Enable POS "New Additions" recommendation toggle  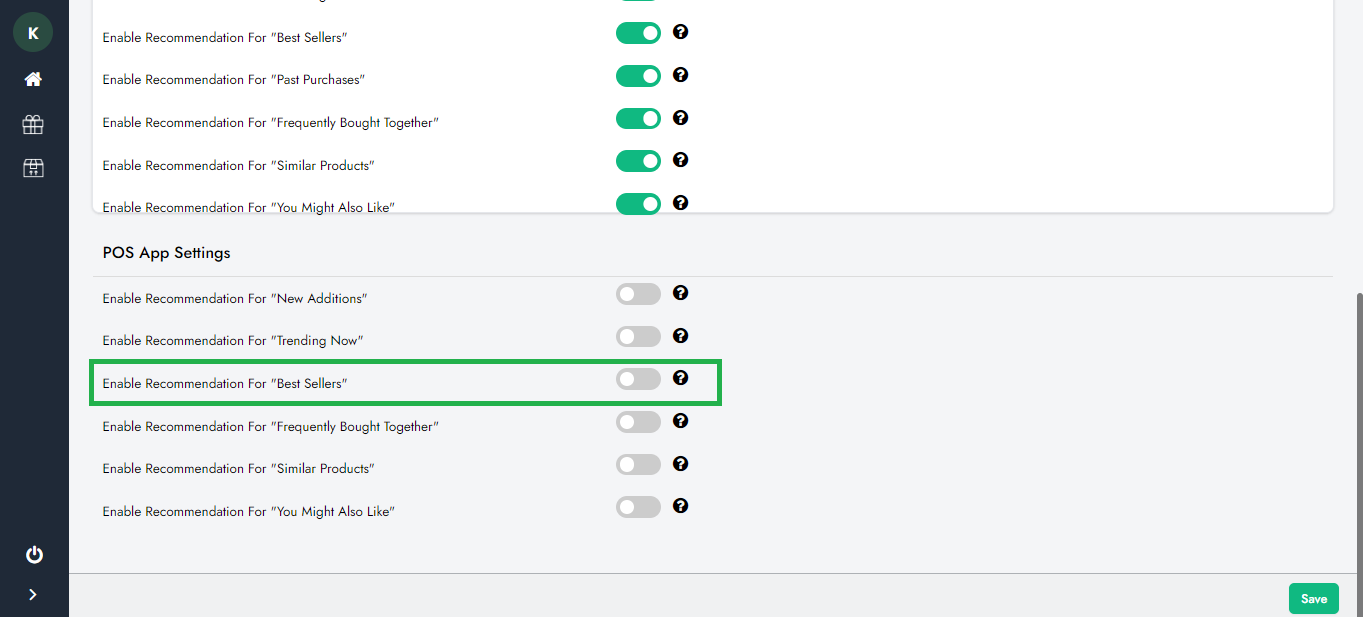pyautogui.click(x=638, y=294)
